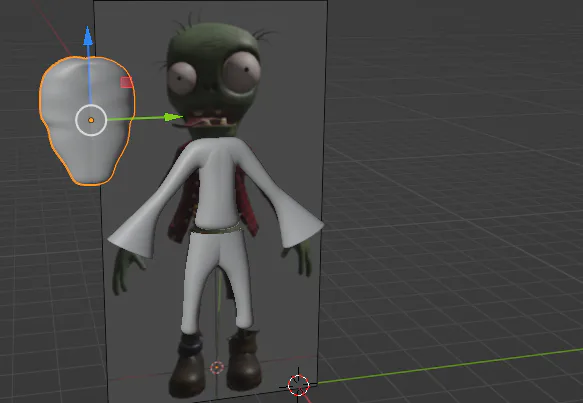Screen dimensions: 583x403
Task: Click the white circle at gizmo center
Action: (91, 120)
